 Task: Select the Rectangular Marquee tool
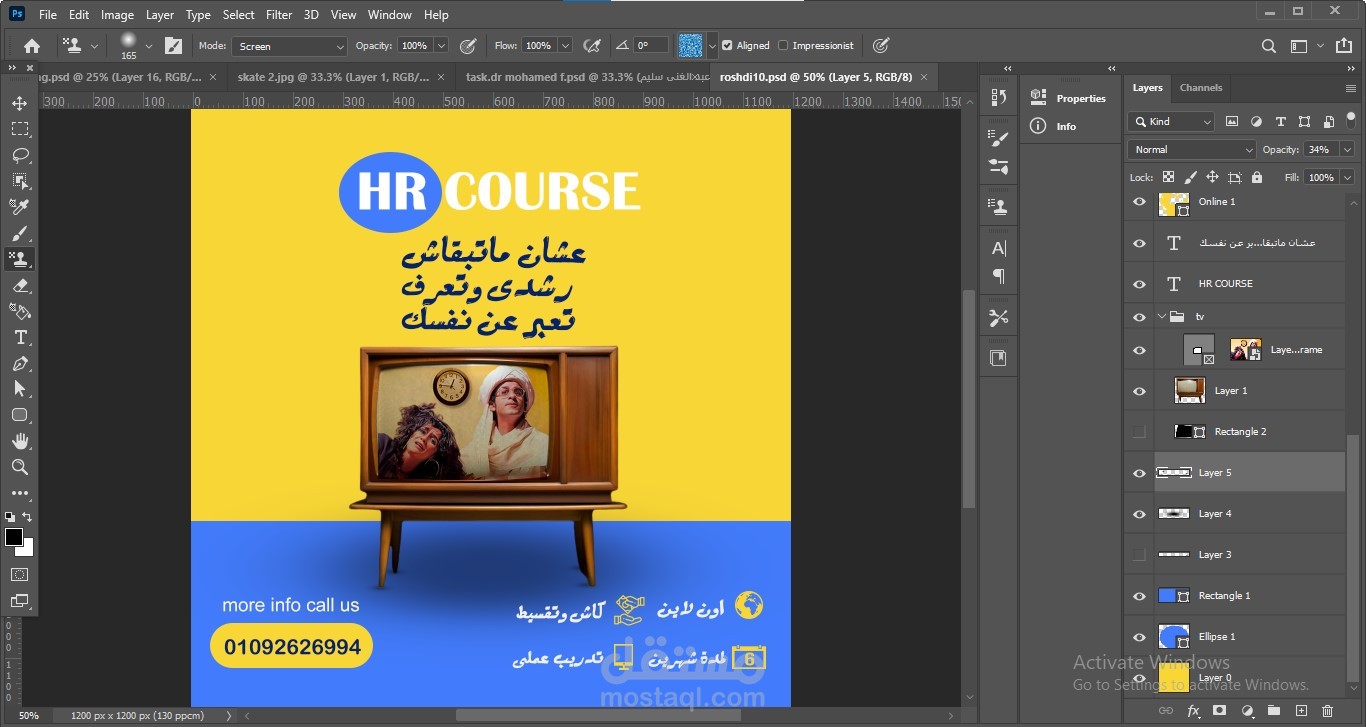click(x=19, y=129)
